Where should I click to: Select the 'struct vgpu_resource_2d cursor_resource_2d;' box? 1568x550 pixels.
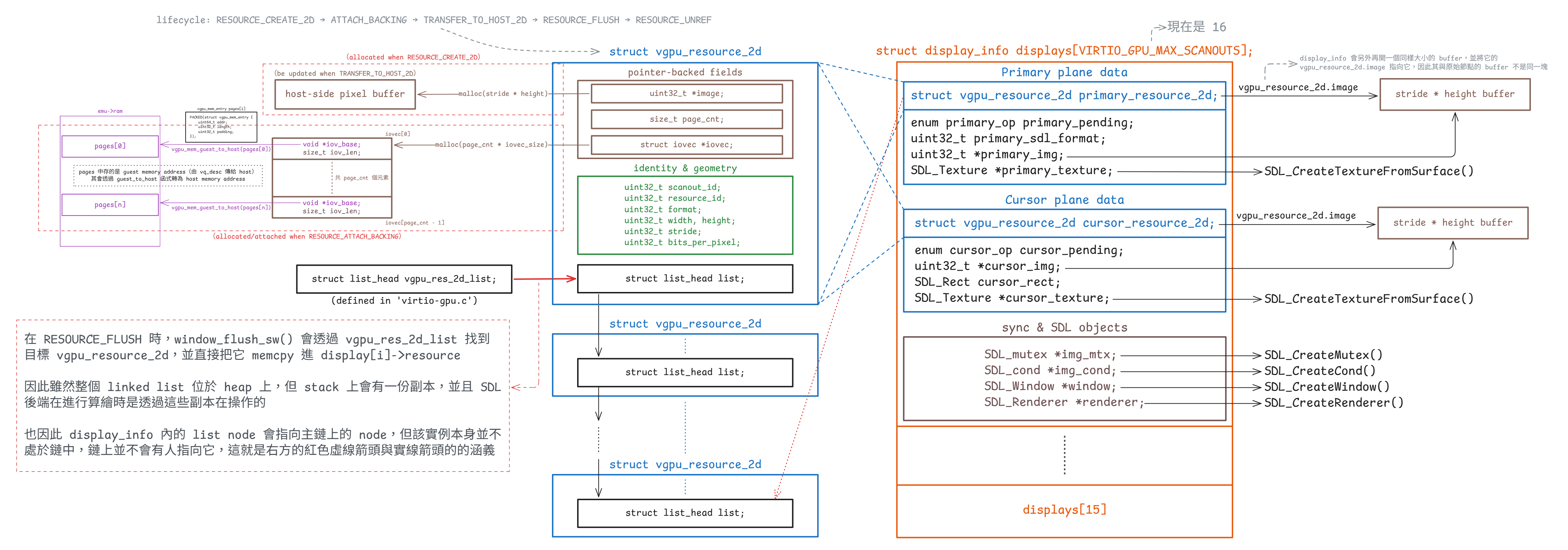[x=1064, y=223]
